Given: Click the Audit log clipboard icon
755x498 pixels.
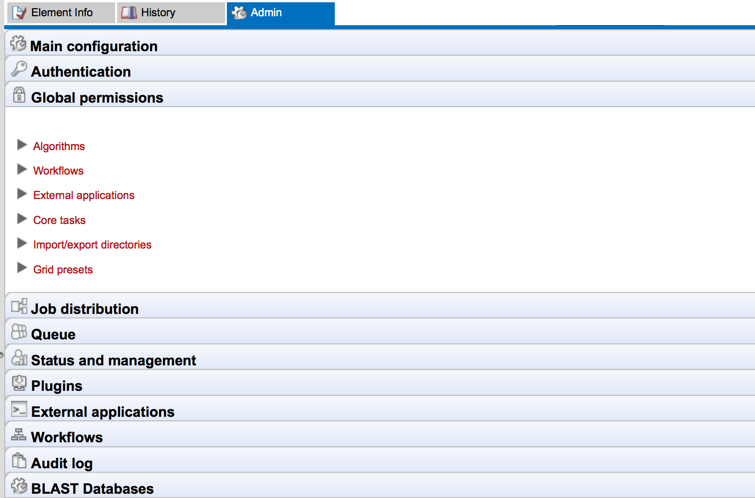Looking at the screenshot, I should (19, 460).
